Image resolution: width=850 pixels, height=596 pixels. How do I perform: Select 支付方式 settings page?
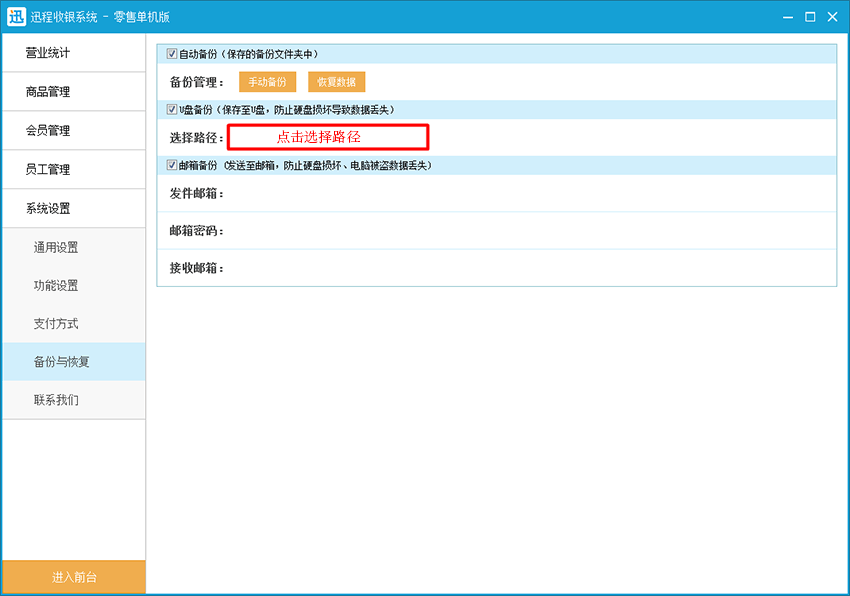click(x=73, y=324)
